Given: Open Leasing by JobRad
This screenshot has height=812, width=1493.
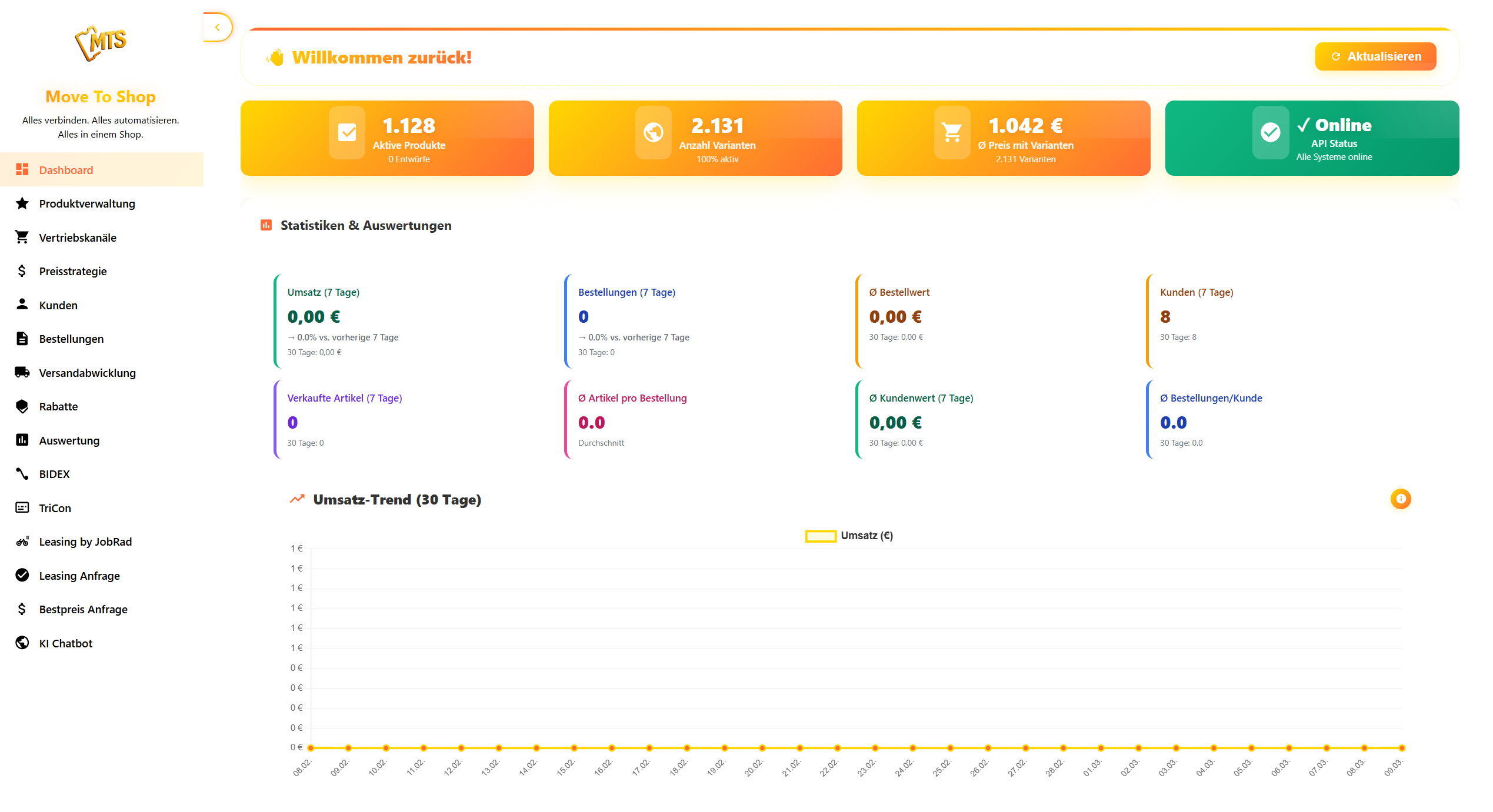Looking at the screenshot, I should click(x=85, y=541).
